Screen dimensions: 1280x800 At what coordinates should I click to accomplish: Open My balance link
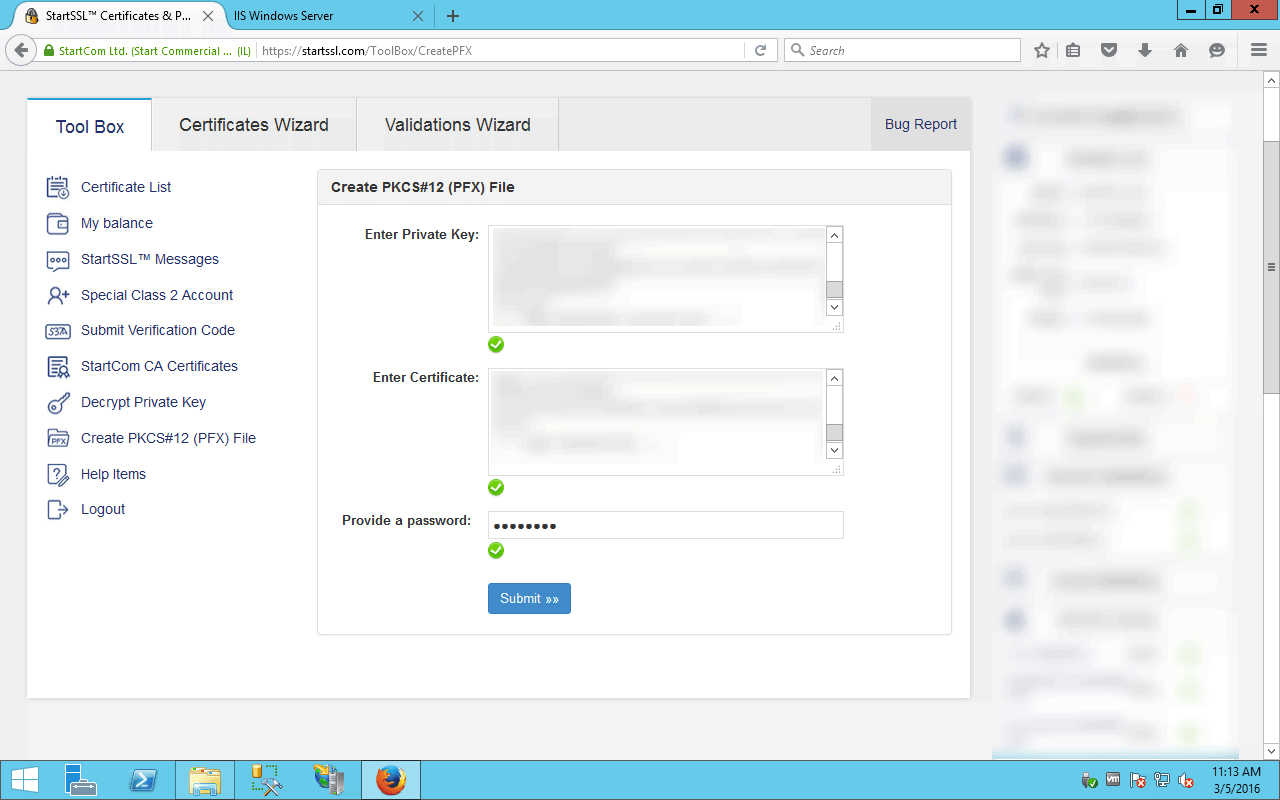tap(117, 223)
